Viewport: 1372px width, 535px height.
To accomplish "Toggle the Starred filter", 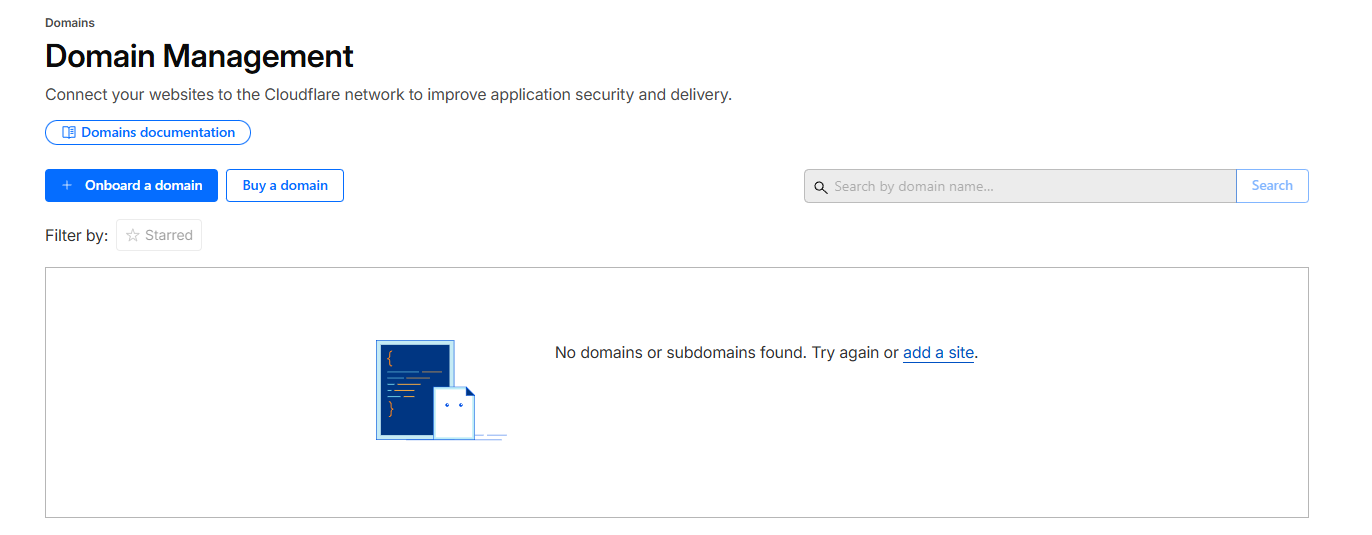I will click(x=160, y=236).
